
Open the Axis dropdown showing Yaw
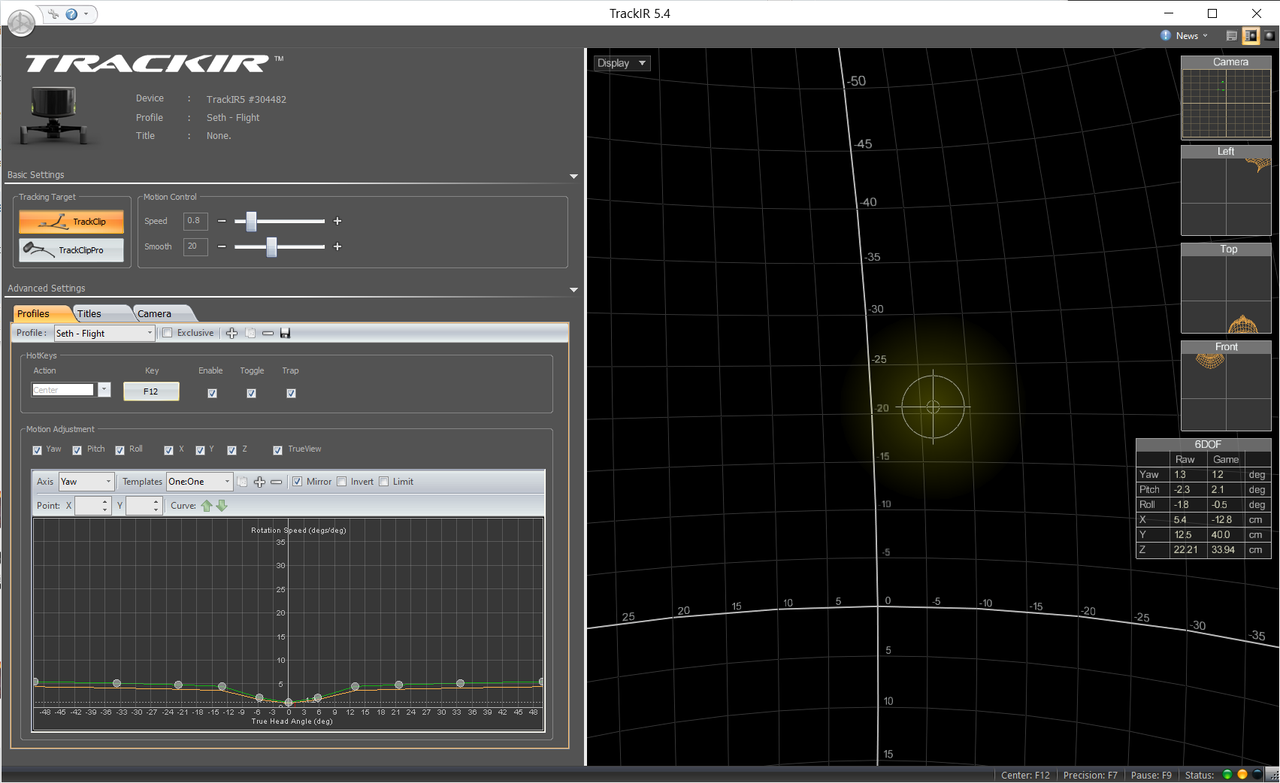86,482
